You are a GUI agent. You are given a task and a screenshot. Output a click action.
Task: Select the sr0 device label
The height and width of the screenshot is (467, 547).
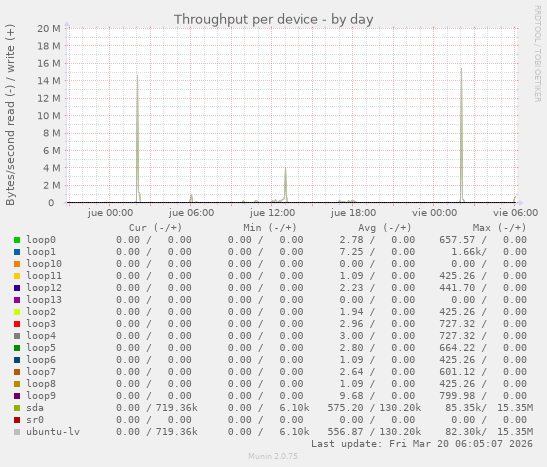click(35, 420)
